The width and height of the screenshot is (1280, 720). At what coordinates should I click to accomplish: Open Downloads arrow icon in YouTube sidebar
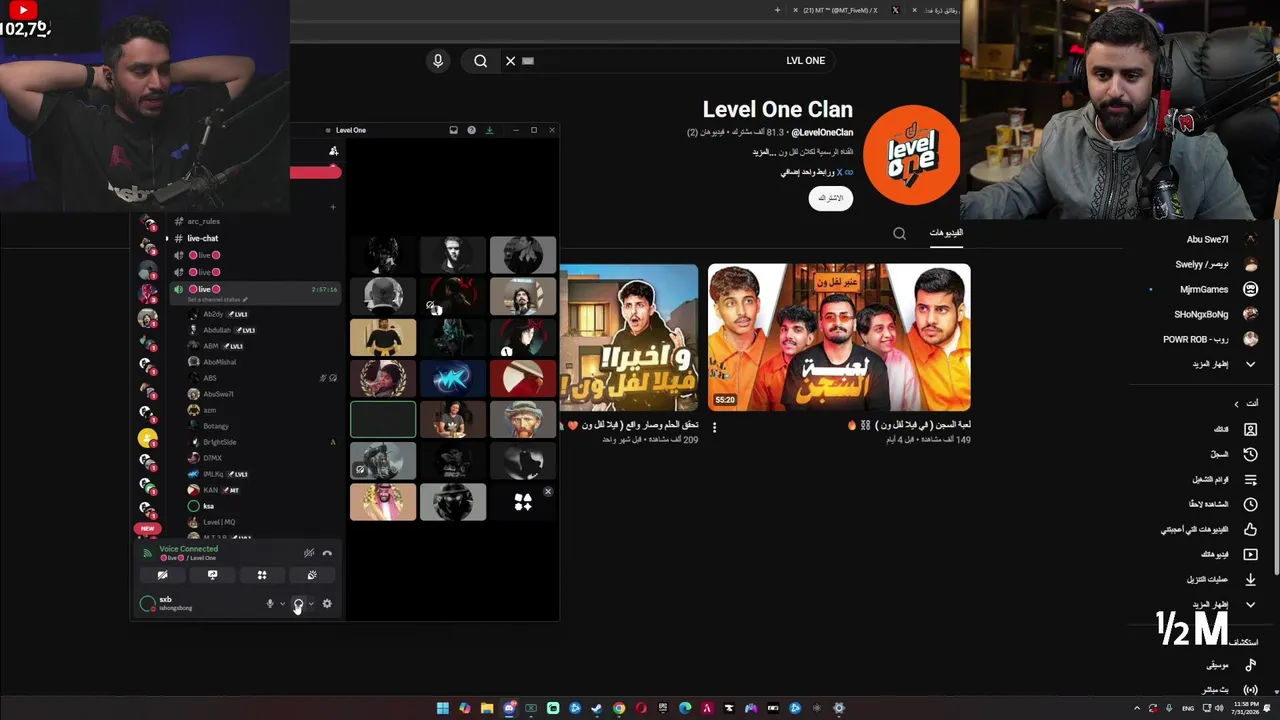click(1250, 579)
